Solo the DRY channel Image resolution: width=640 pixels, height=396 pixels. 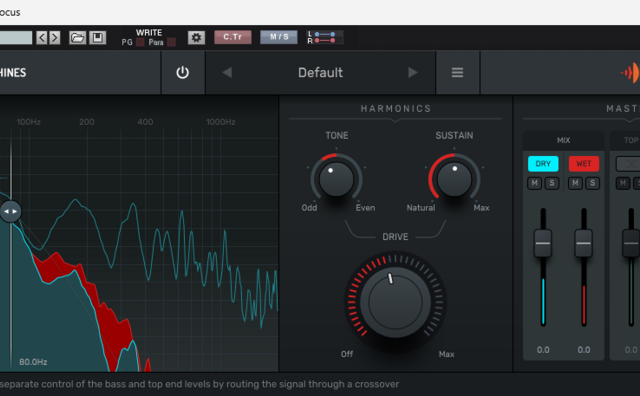coord(552,183)
